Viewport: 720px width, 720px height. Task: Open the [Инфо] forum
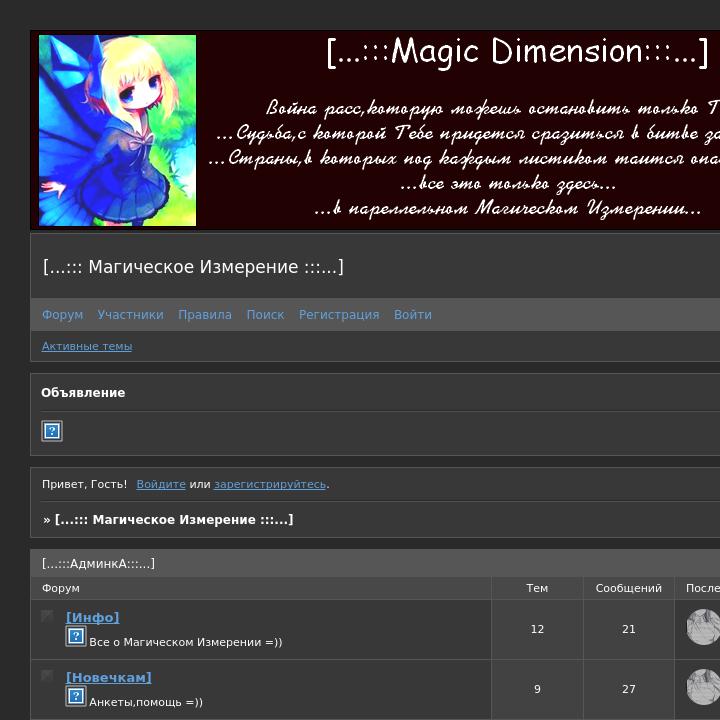click(93, 617)
